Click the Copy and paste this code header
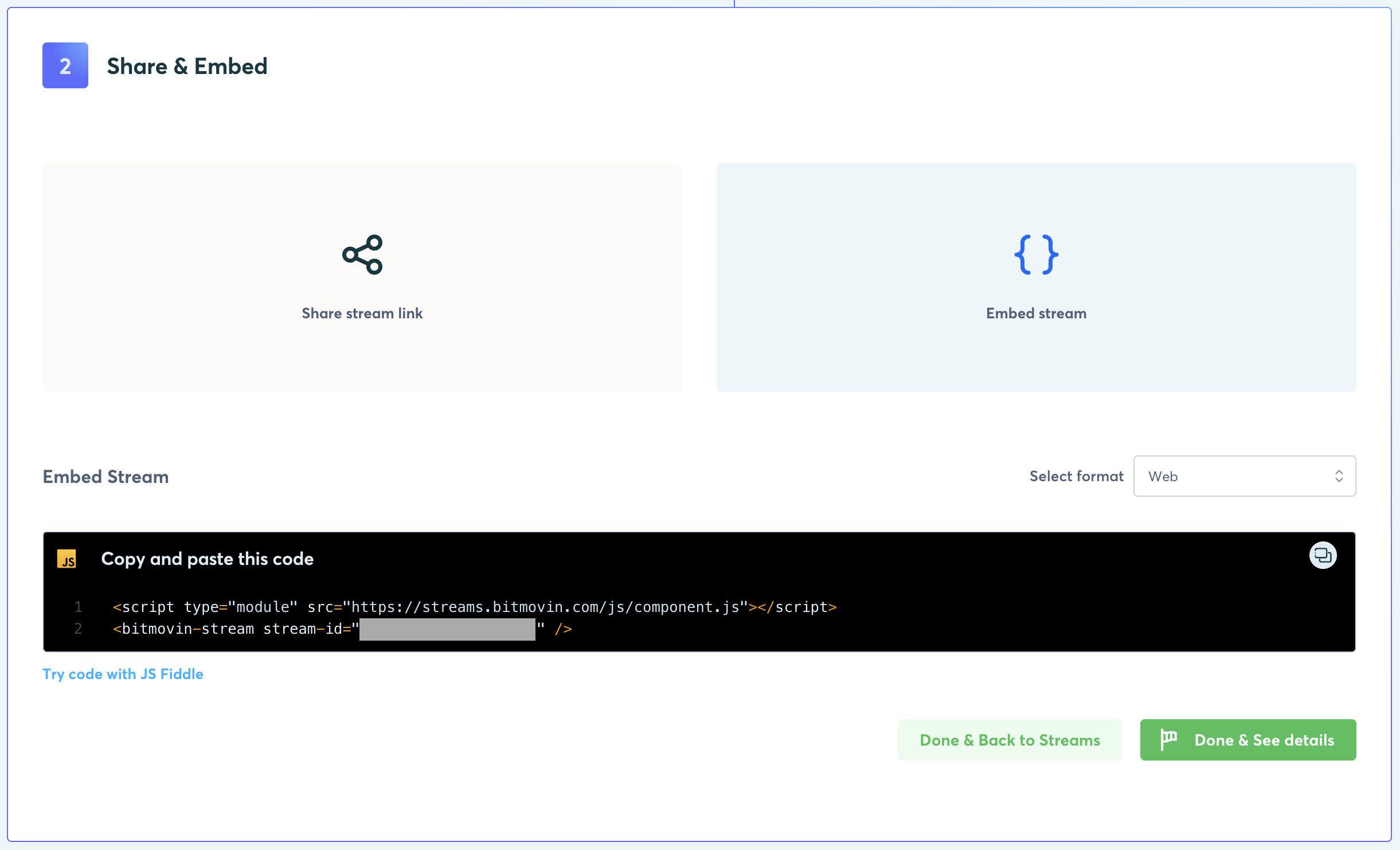 [x=207, y=559]
